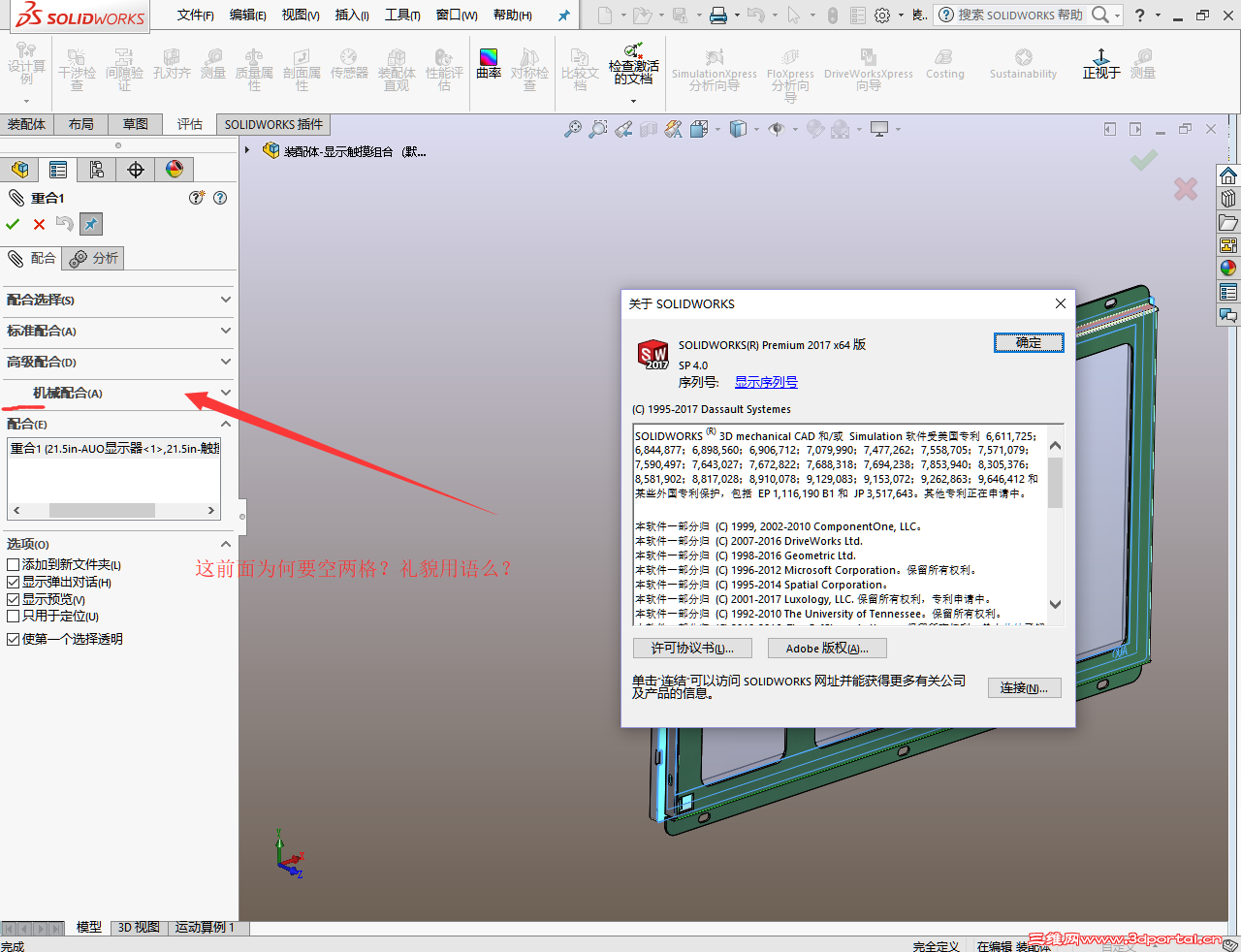Switch to the 装配体 ribbon tab
Viewport: 1241px width, 952px height.
coord(26,124)
